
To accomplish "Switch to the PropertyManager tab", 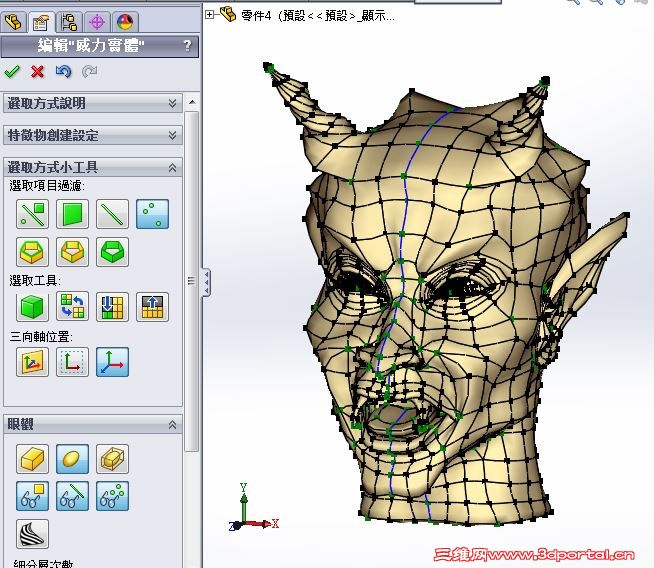I will click(41, 22).
